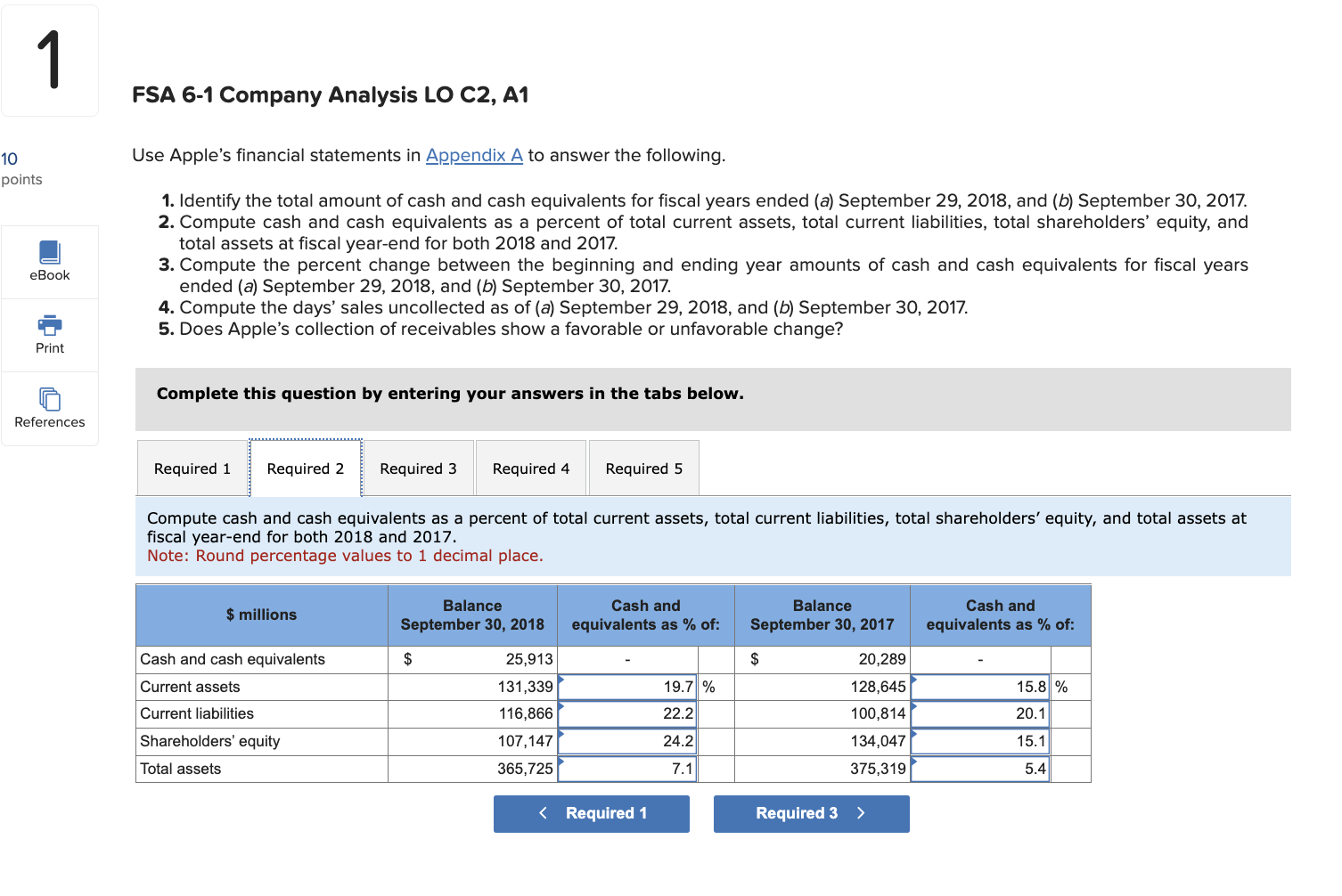Switch to the Required 5 tab

(643, 468)
